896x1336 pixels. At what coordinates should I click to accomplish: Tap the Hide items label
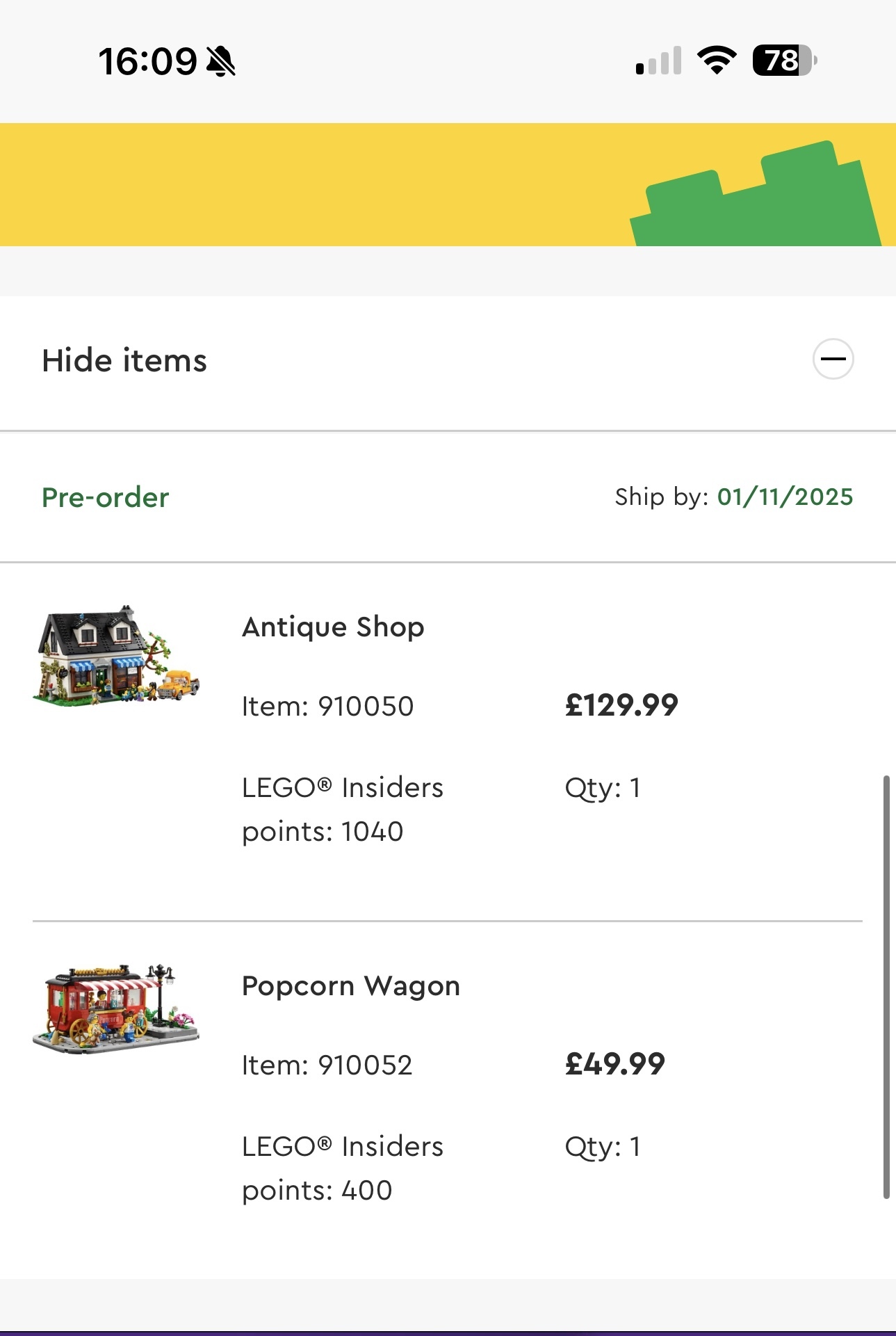tap(124, 361)
